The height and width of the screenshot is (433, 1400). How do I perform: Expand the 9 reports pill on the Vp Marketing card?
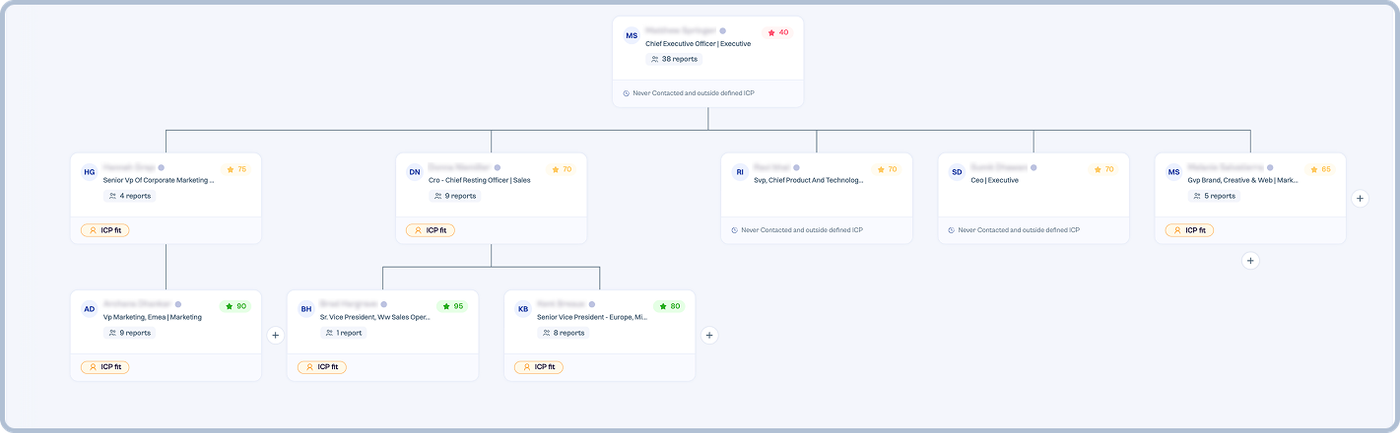[130, 333]
